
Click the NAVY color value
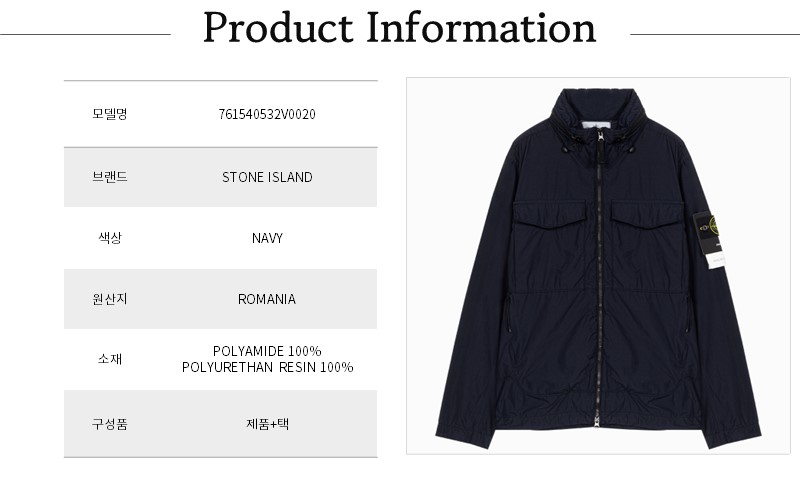pyautogui.click(x=267, y=238)
